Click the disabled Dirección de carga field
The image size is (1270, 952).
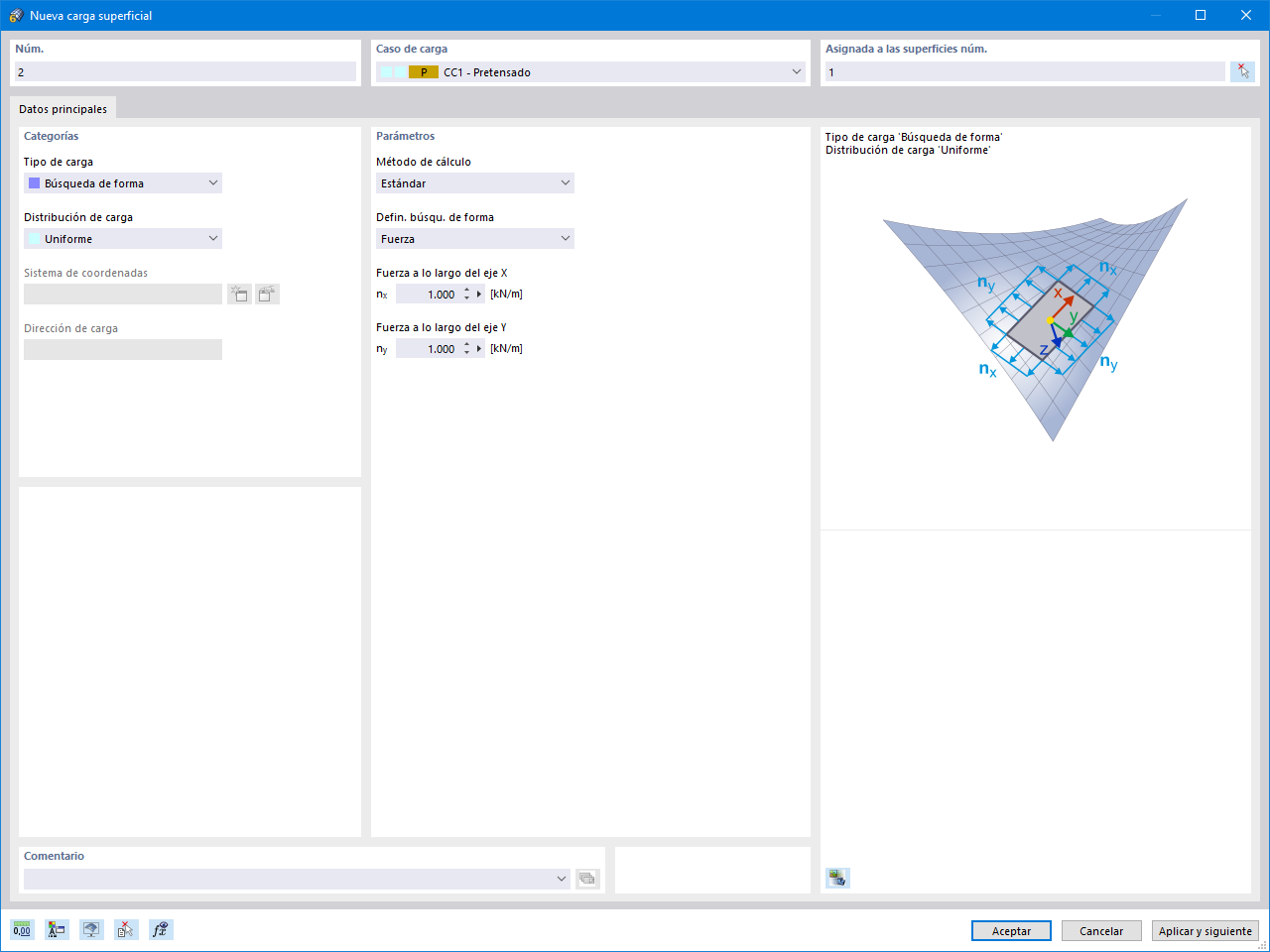(x=123, y=349)
